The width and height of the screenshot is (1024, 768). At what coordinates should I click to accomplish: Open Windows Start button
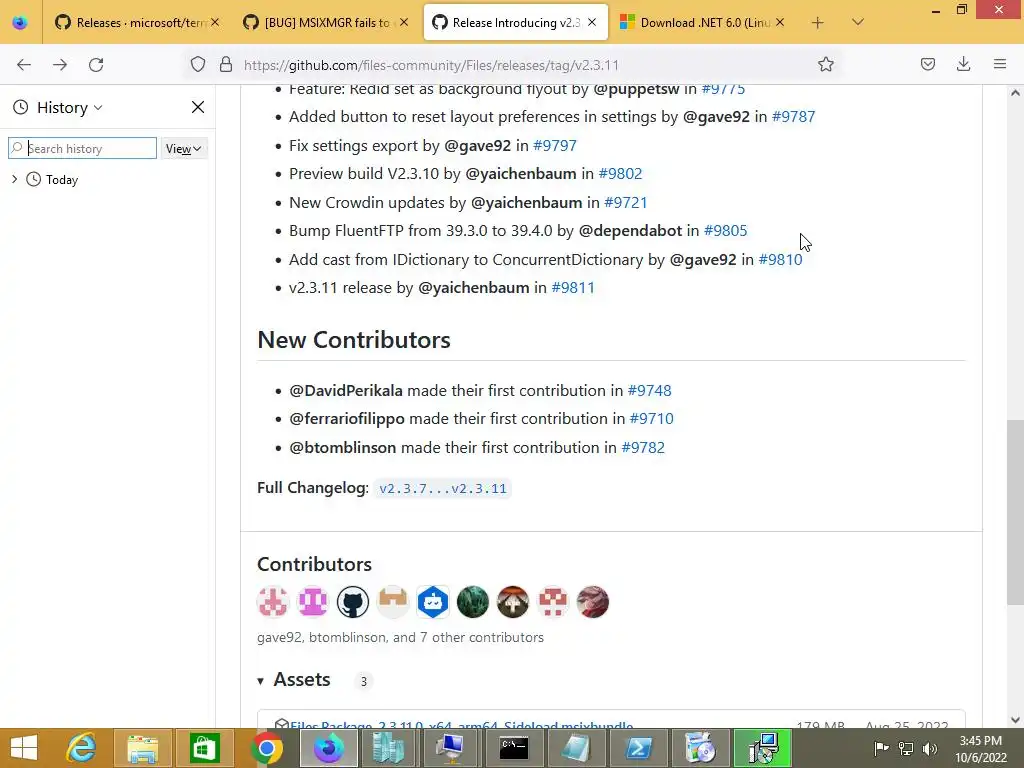(x=24, y=748)
